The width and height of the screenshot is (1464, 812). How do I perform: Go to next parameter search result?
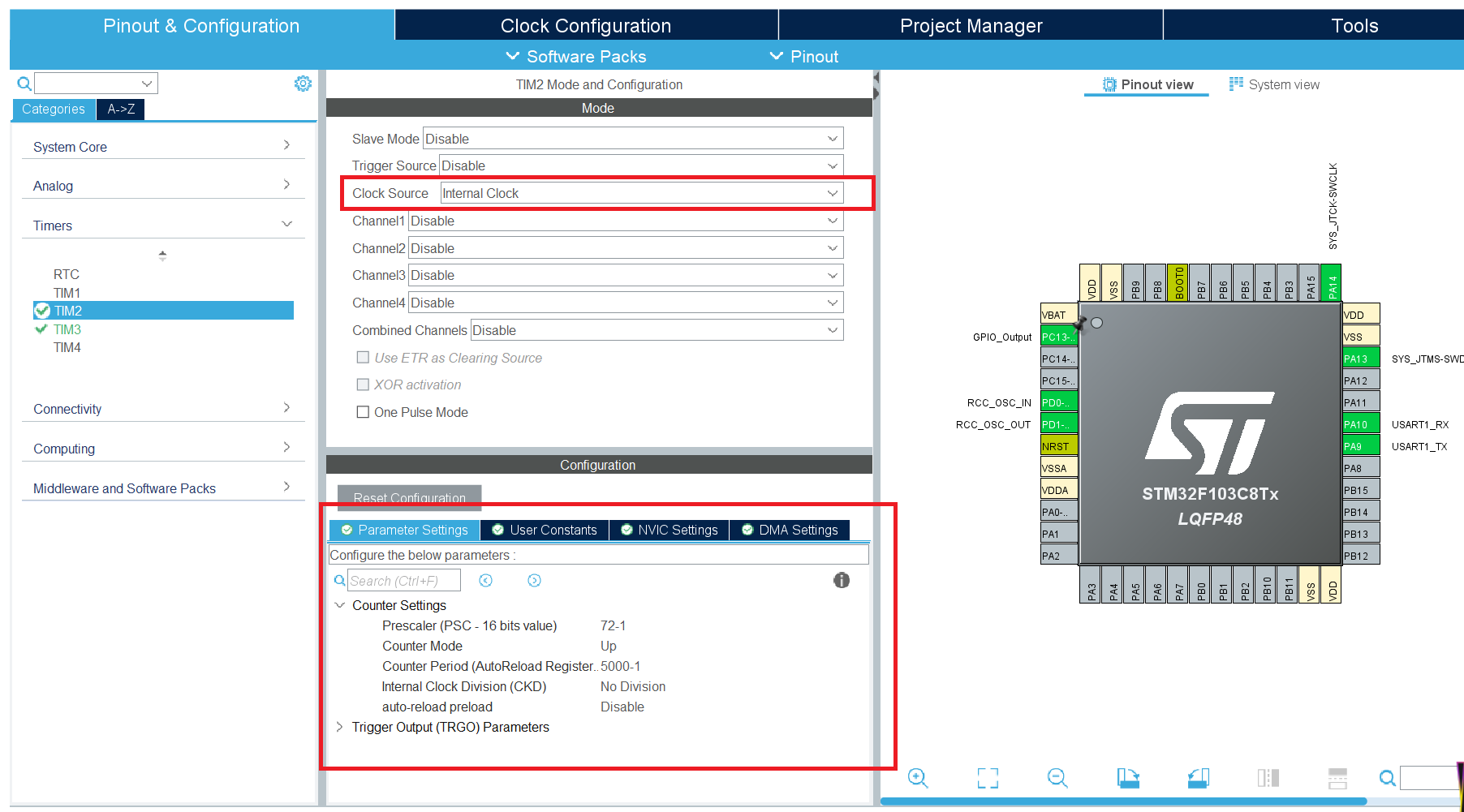534,580
